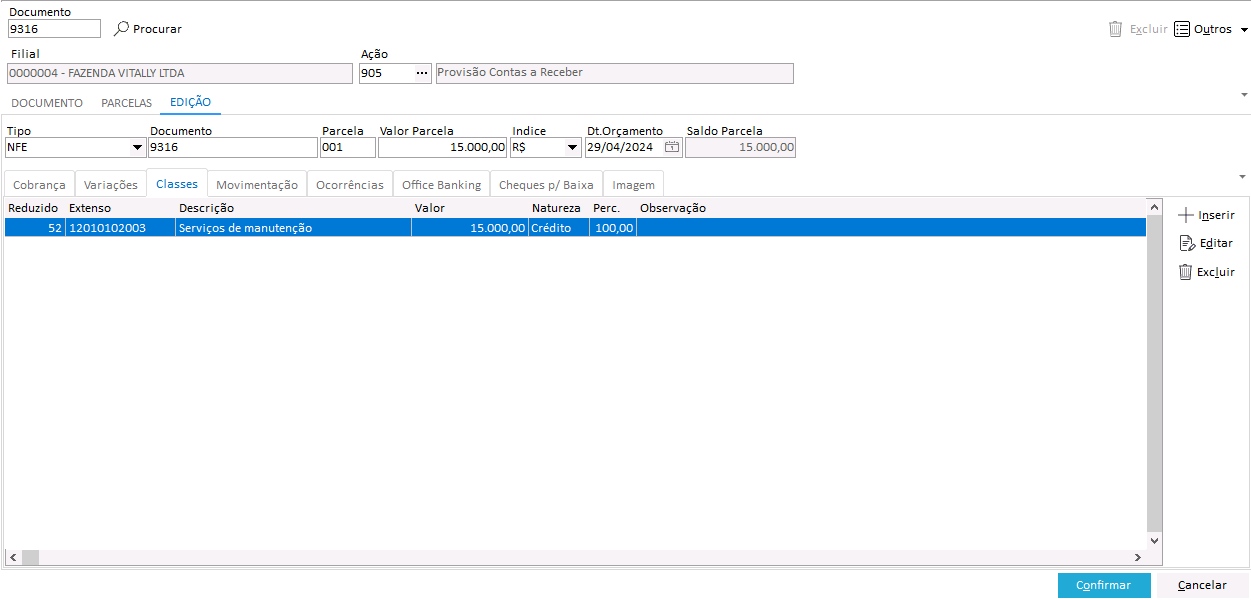Click the Ação lookup ellipsis button
The width and height of the screenshot is (1251, 600).
click(422, 73)
